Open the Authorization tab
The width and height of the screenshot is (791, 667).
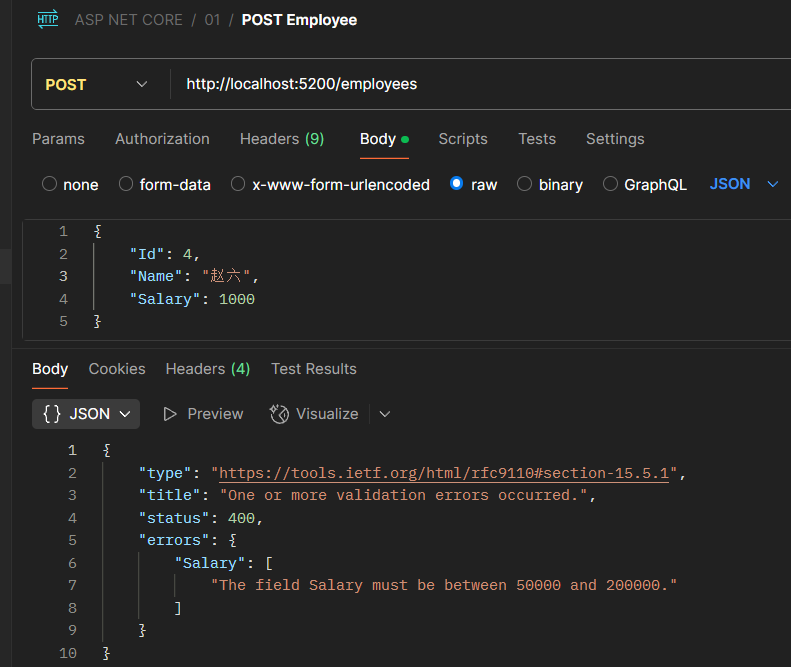pyautogui.click(x=162, y=139)
